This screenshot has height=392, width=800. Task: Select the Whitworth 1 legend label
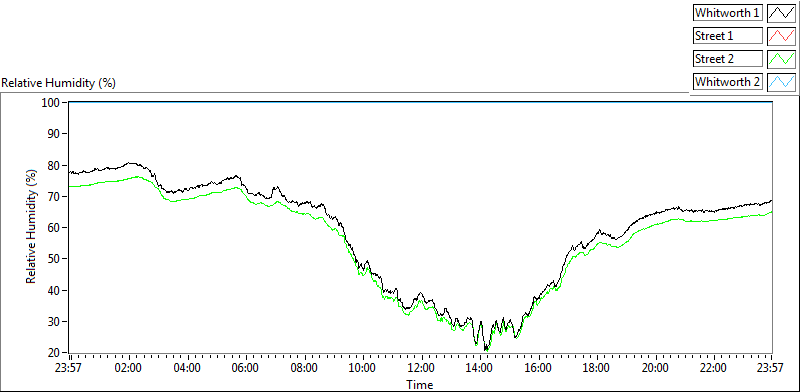[728, 13]
